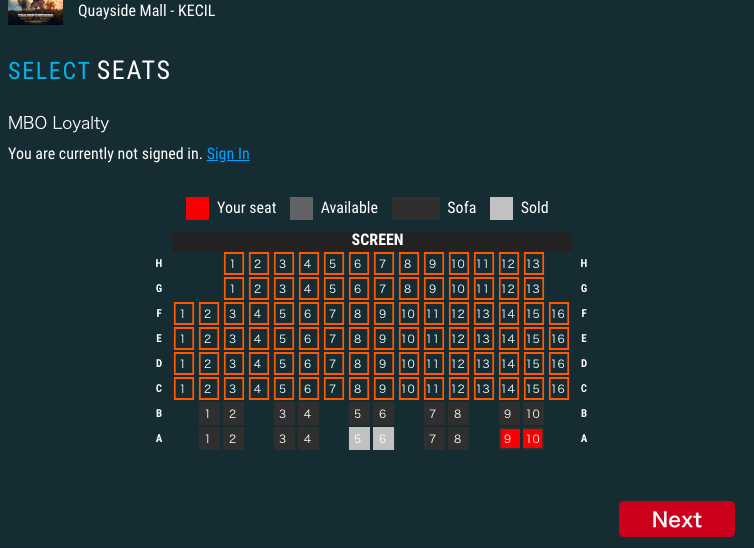
Task: Open the Sign In link
Action: point(228,154)
